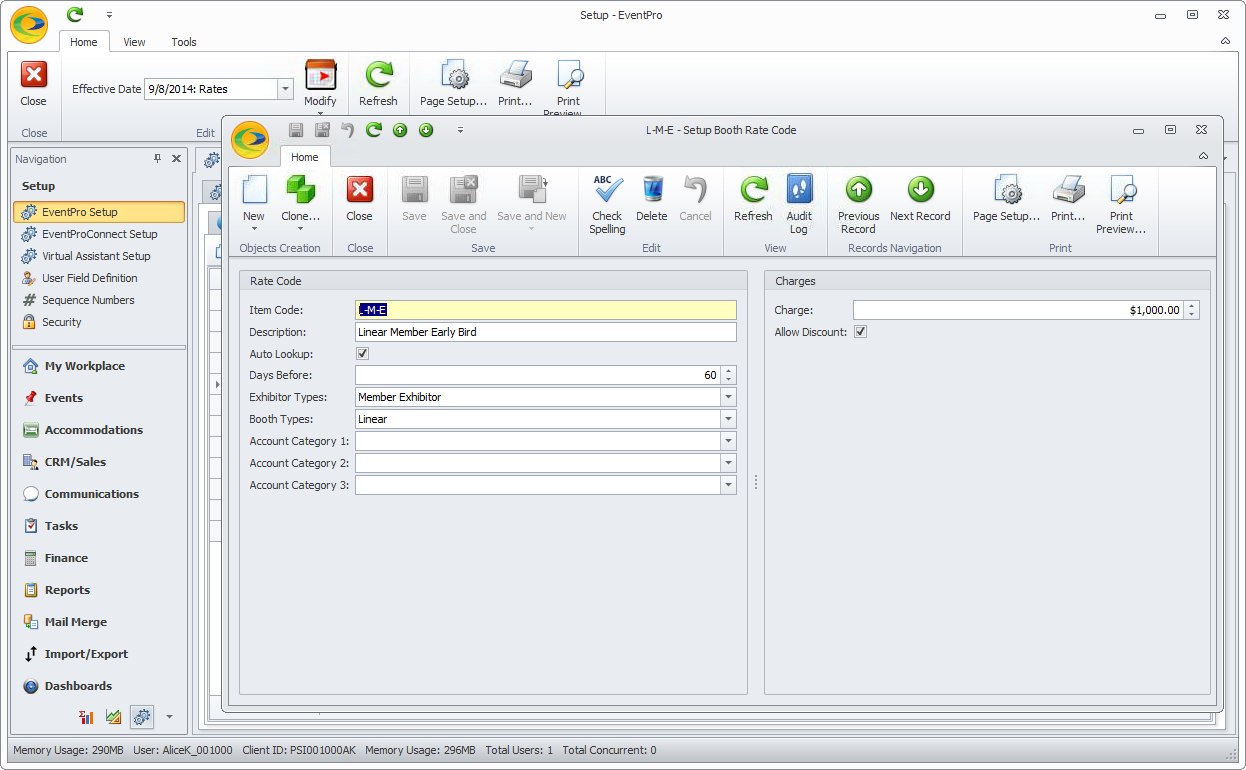
Task: Open the Audit Log
Action: click(x=799, y=204)
